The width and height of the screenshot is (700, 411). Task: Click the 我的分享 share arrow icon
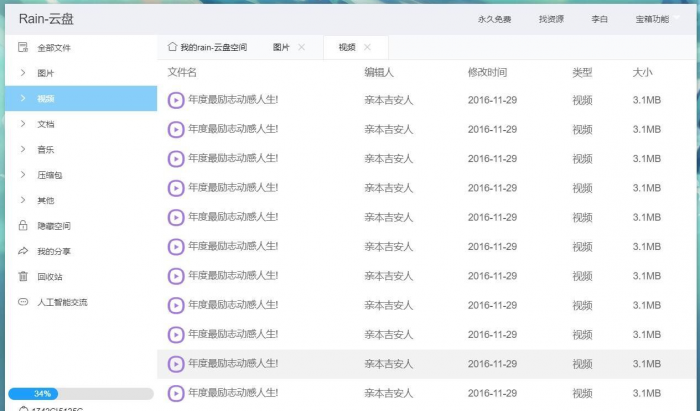22,251
